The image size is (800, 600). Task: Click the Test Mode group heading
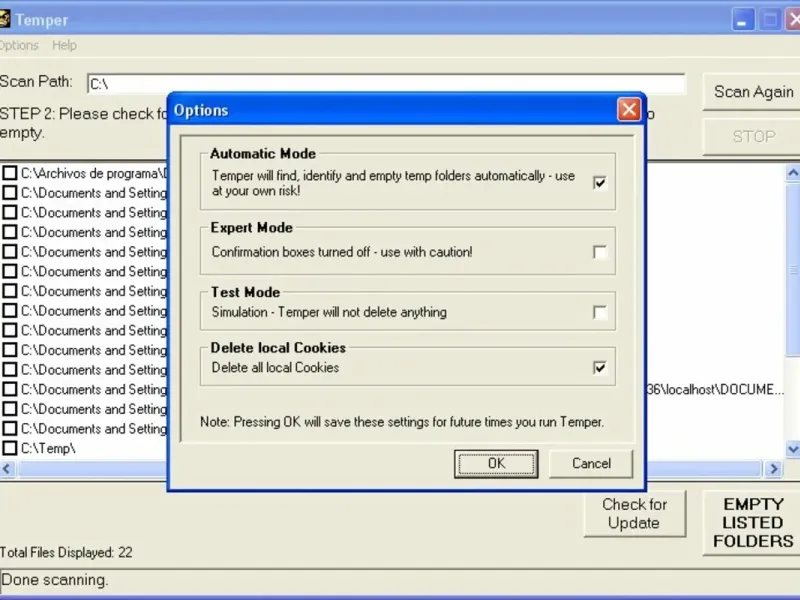point(245,292)
